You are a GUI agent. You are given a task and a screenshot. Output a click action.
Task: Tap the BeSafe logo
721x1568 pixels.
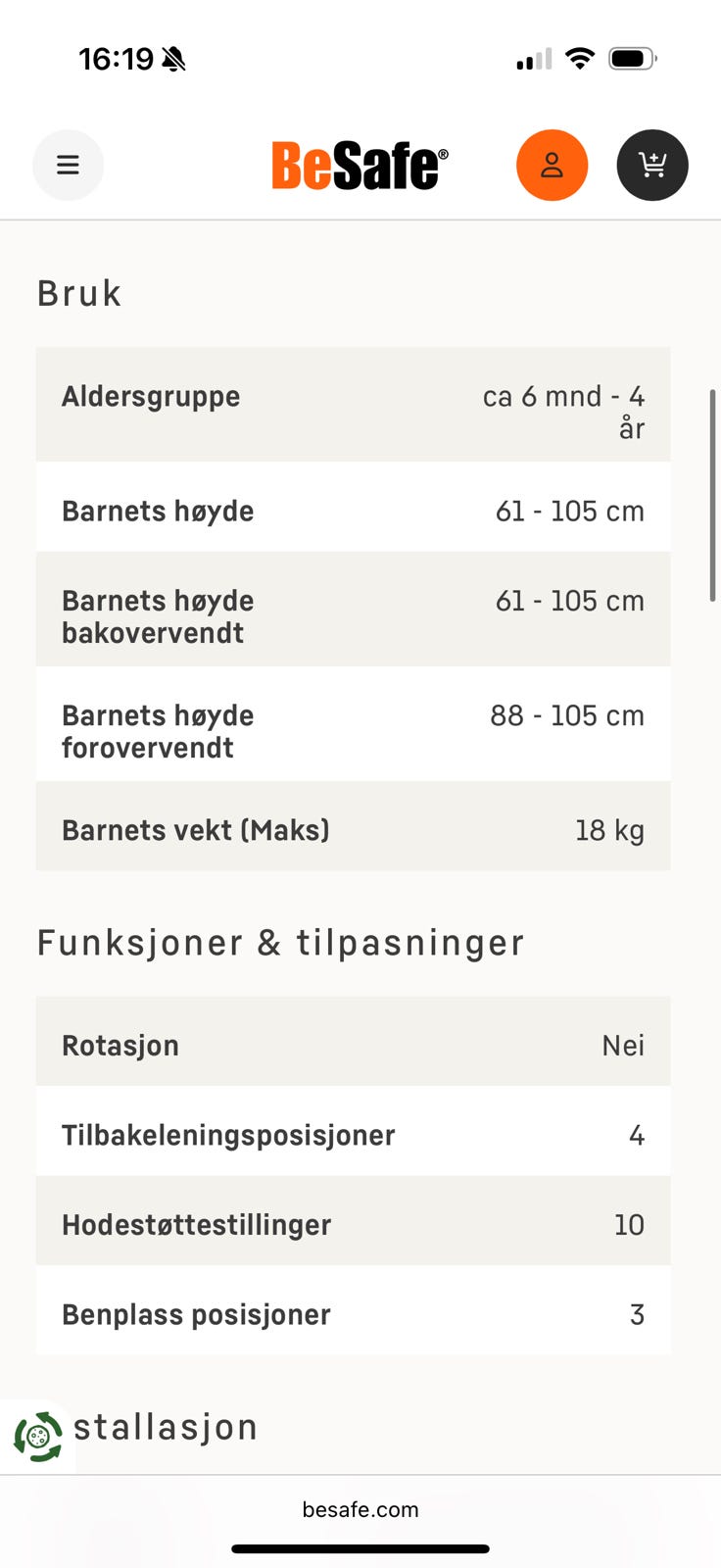tap(360, 166)
